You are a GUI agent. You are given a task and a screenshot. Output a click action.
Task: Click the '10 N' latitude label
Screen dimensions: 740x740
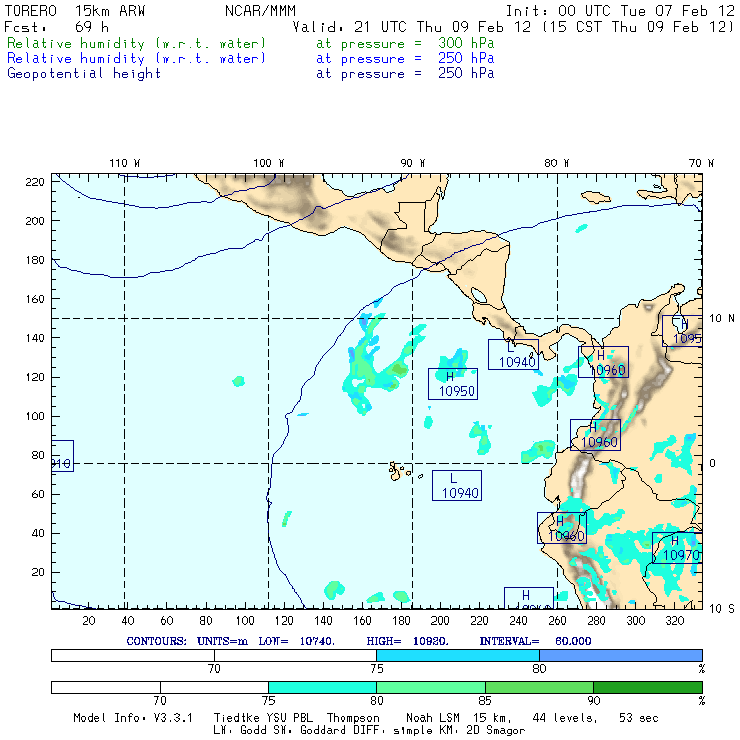(722, 319)
